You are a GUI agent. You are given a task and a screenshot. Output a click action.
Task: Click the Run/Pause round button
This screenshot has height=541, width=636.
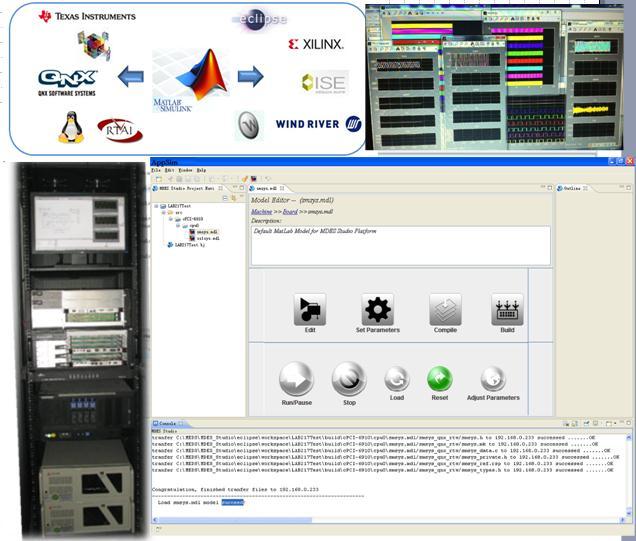coord(297,379)
